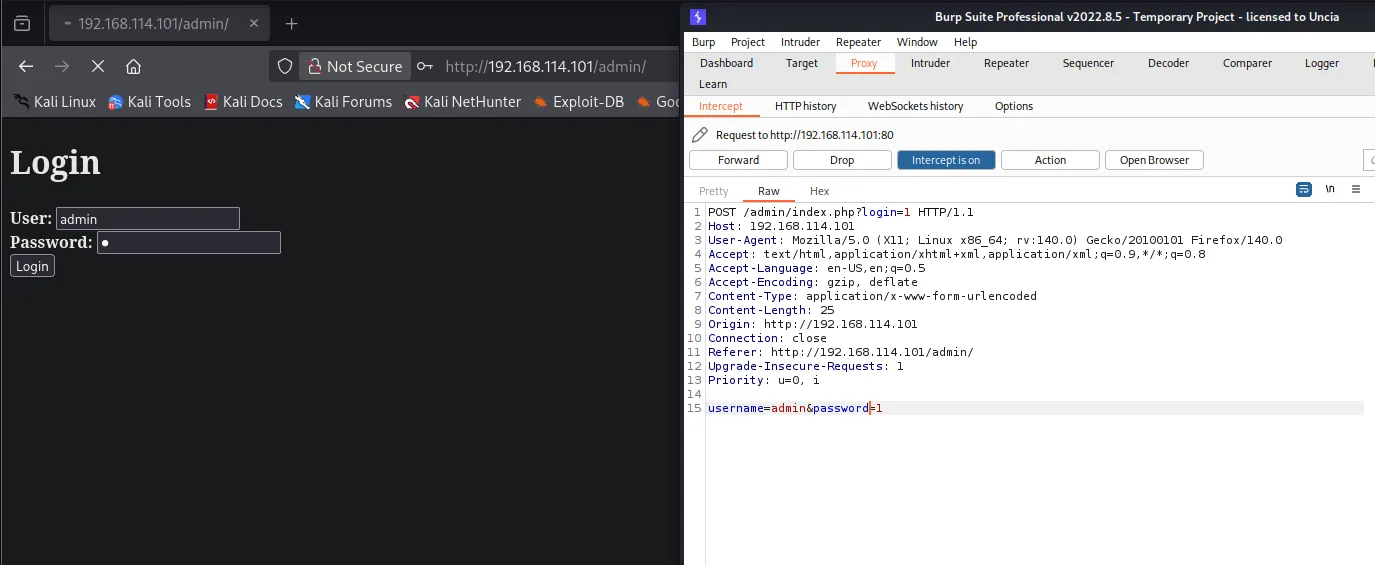Viewport: 1375px width, 565px height.
Task: Click the Firefox forward arrow
Action: click(x=62, y=66)
